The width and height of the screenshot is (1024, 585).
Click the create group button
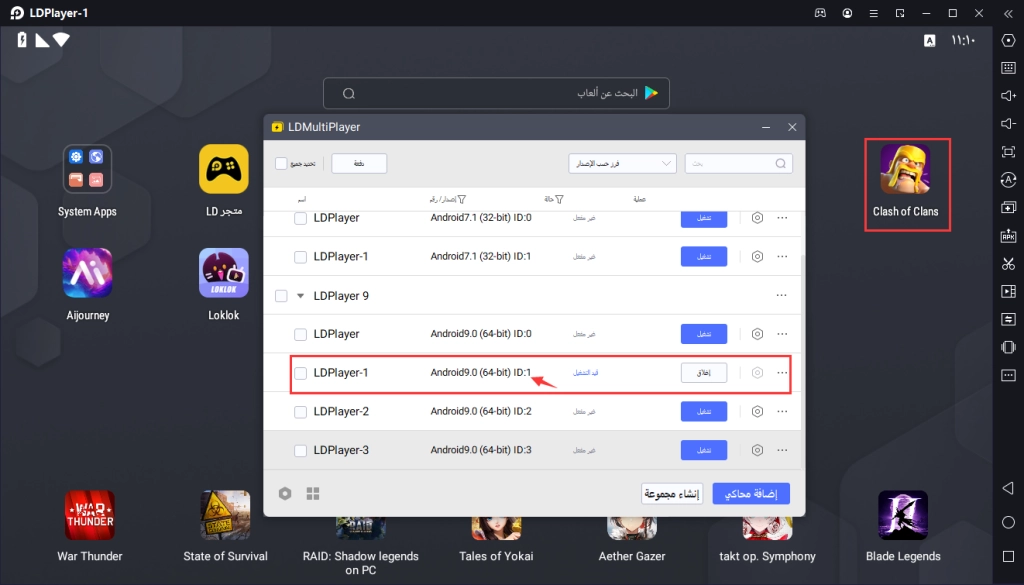coord(672,494)
